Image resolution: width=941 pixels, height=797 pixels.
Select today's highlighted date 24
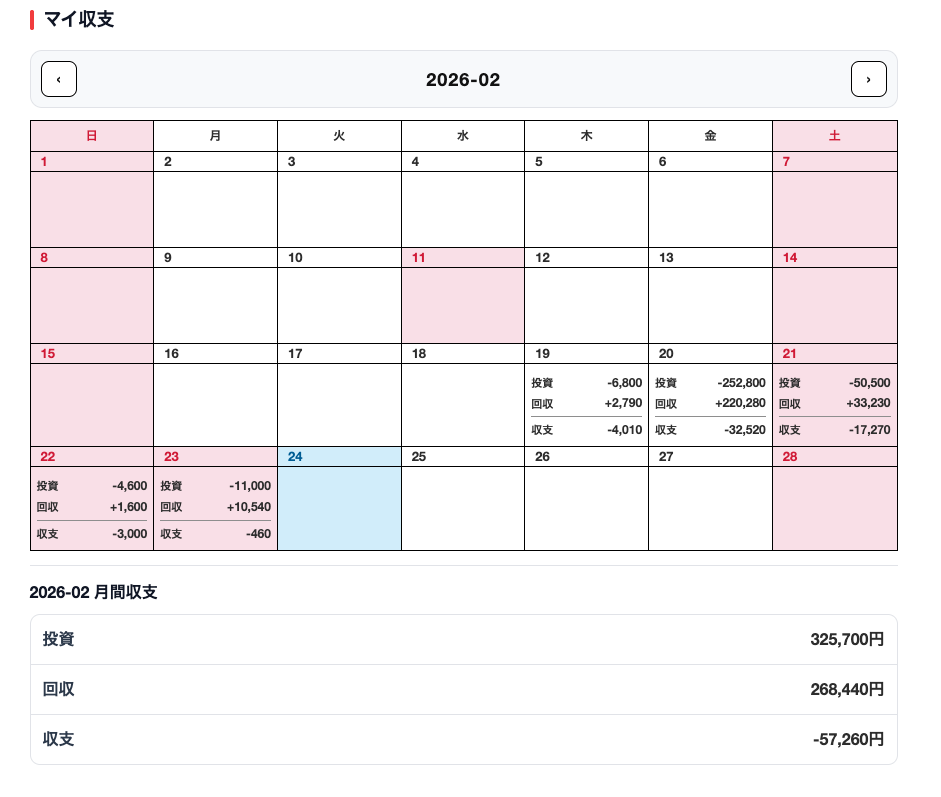coord(339,498)
